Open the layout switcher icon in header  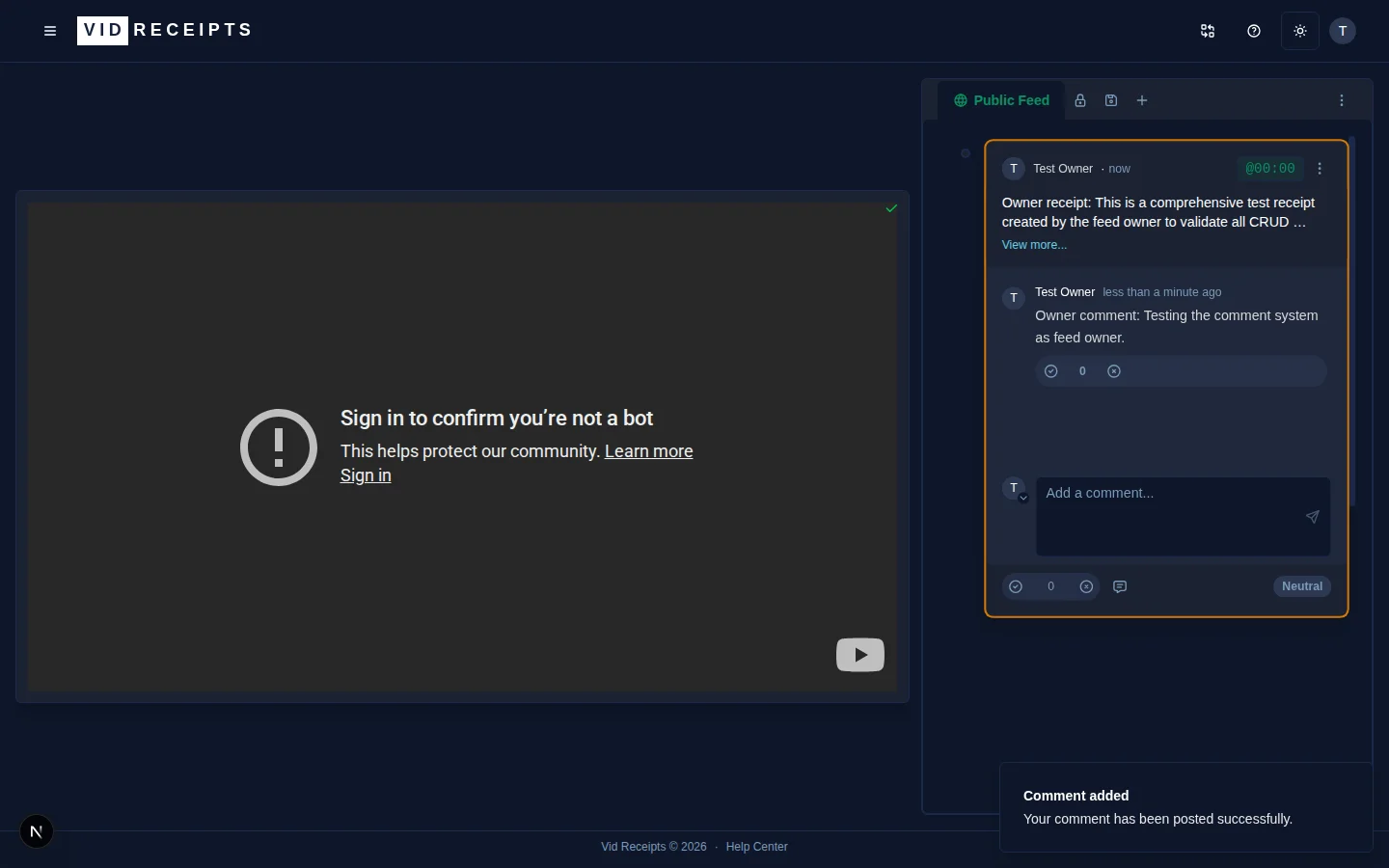(1208, 31)
